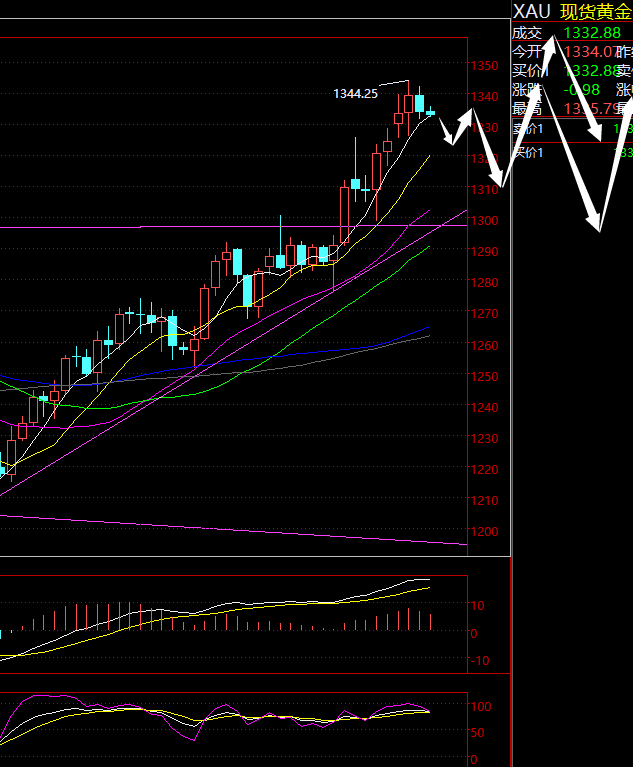The width and height of the screenshot is (633, 767).
Task: Click the 1280 price axis label
Action: (484, 283)
